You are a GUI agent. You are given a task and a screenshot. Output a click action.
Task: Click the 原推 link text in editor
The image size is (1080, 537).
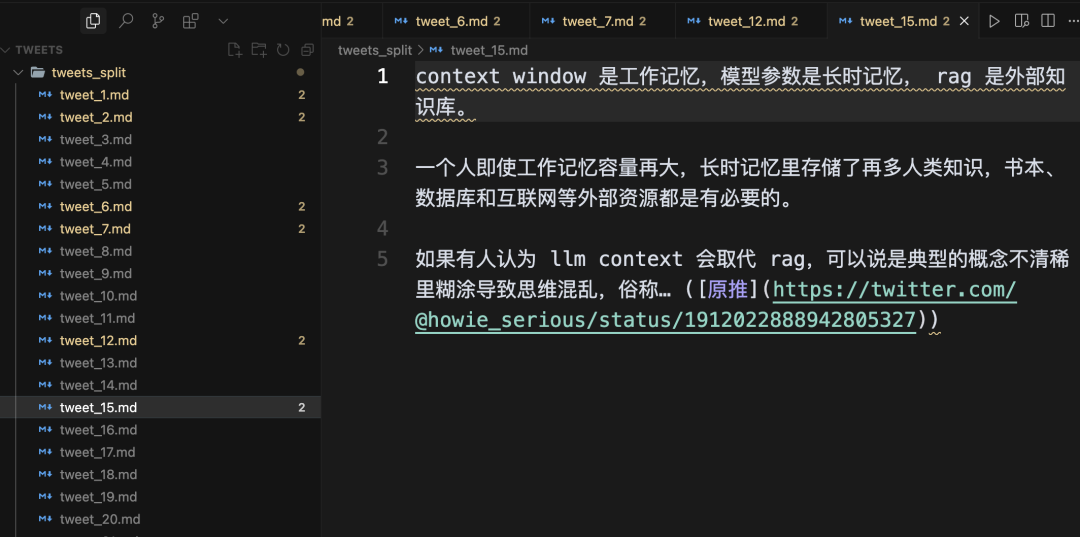727,290
